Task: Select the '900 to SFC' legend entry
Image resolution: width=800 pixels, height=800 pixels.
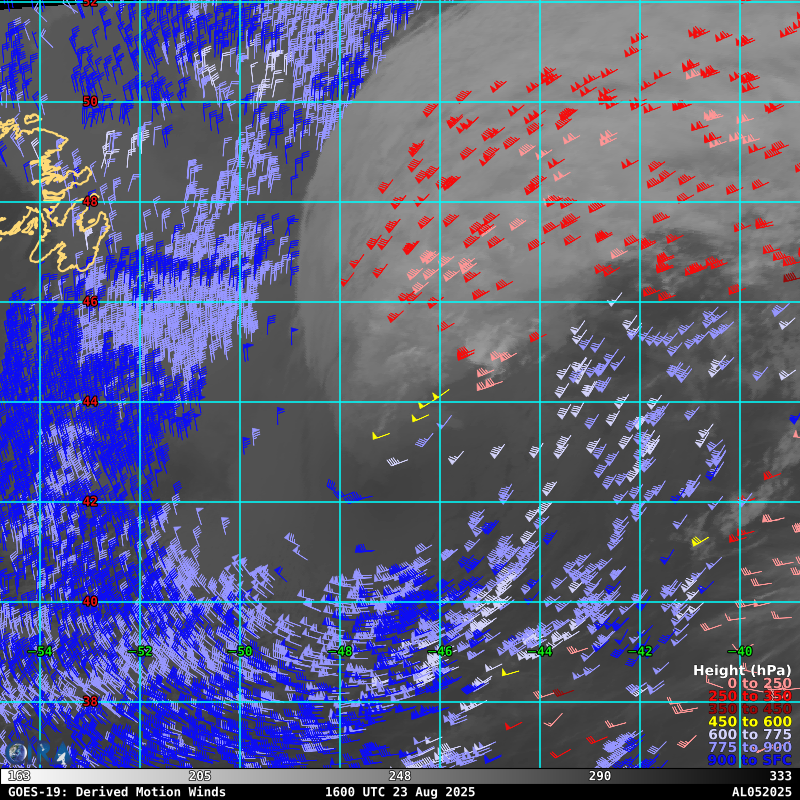Action: click(750, 760)
